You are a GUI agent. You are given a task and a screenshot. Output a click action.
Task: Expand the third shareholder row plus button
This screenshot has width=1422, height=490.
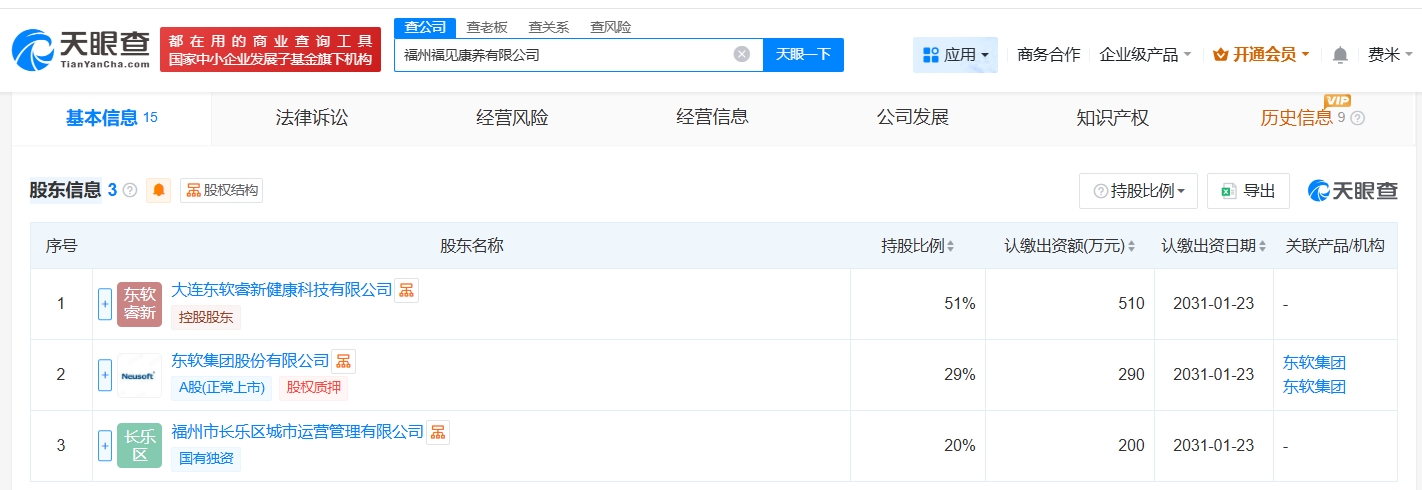pos(105,446)
